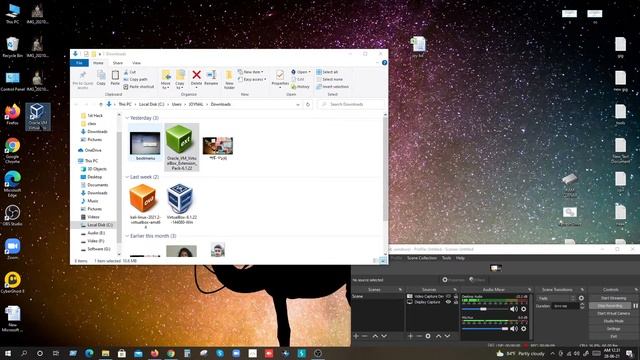Click the Search Downloads field
The image size is (640, 360).
[x=351, y=104]
